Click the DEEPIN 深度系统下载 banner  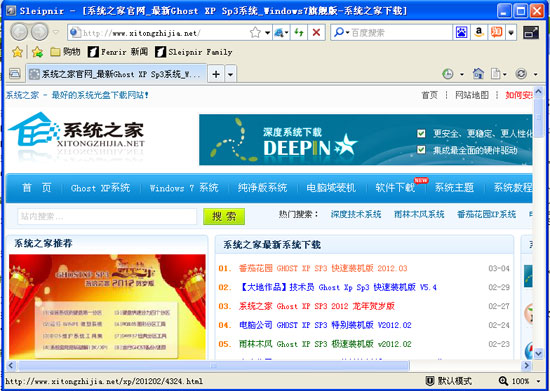tap(365, 140)
